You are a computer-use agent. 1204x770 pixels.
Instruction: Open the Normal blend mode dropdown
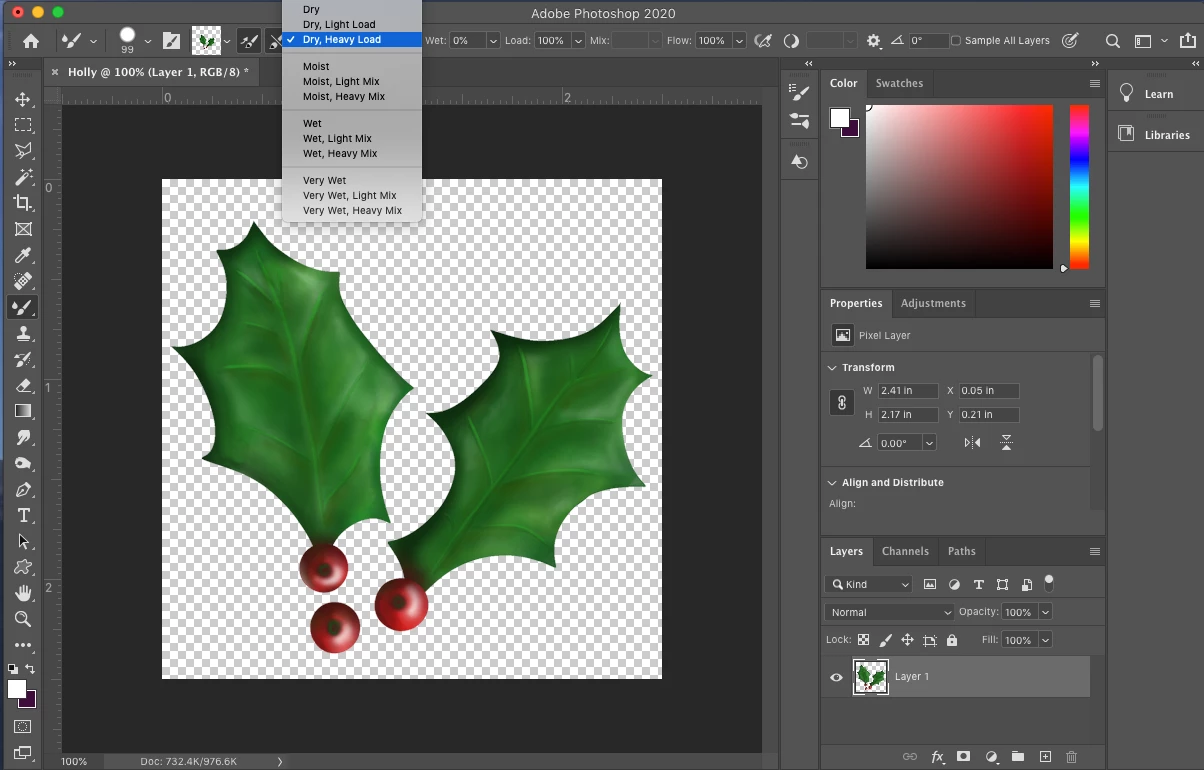(x=890, y=612)
